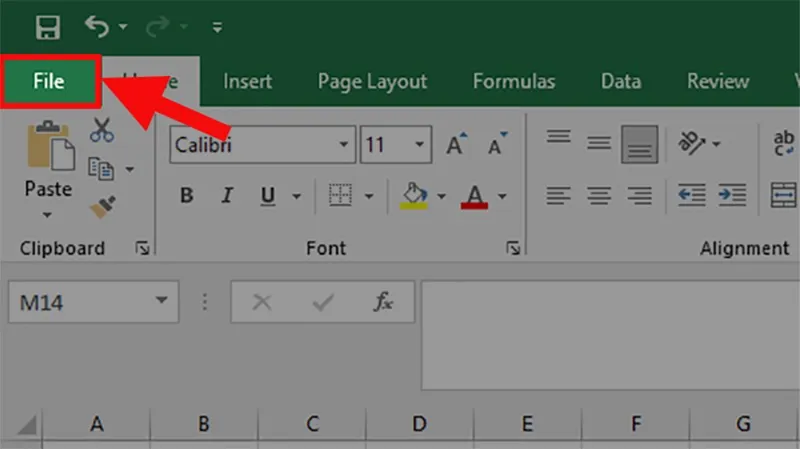
Task: Switch to the Page Layout tab
Action: click(372, 81)
